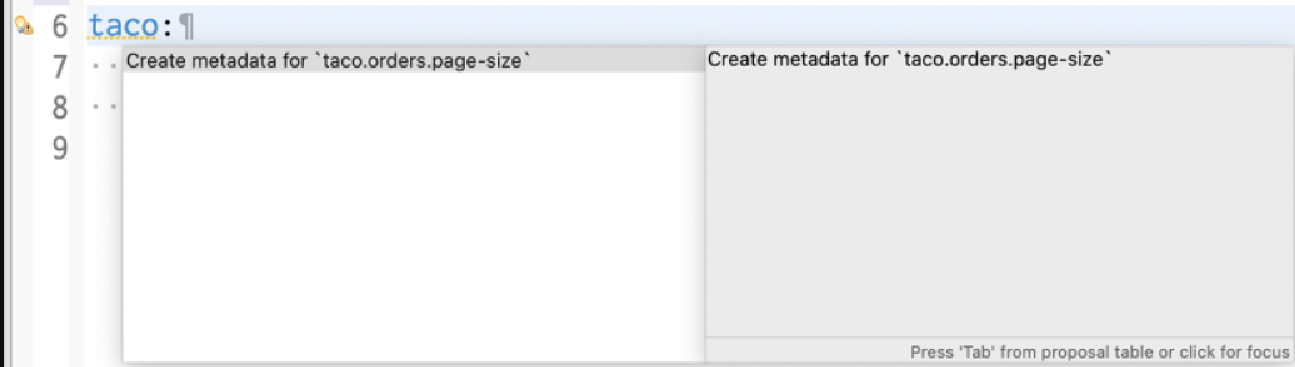This screenshot has height=367, width=1295.
Task: Click the annotation ruler left of line number 9
Action: [22, 148]
